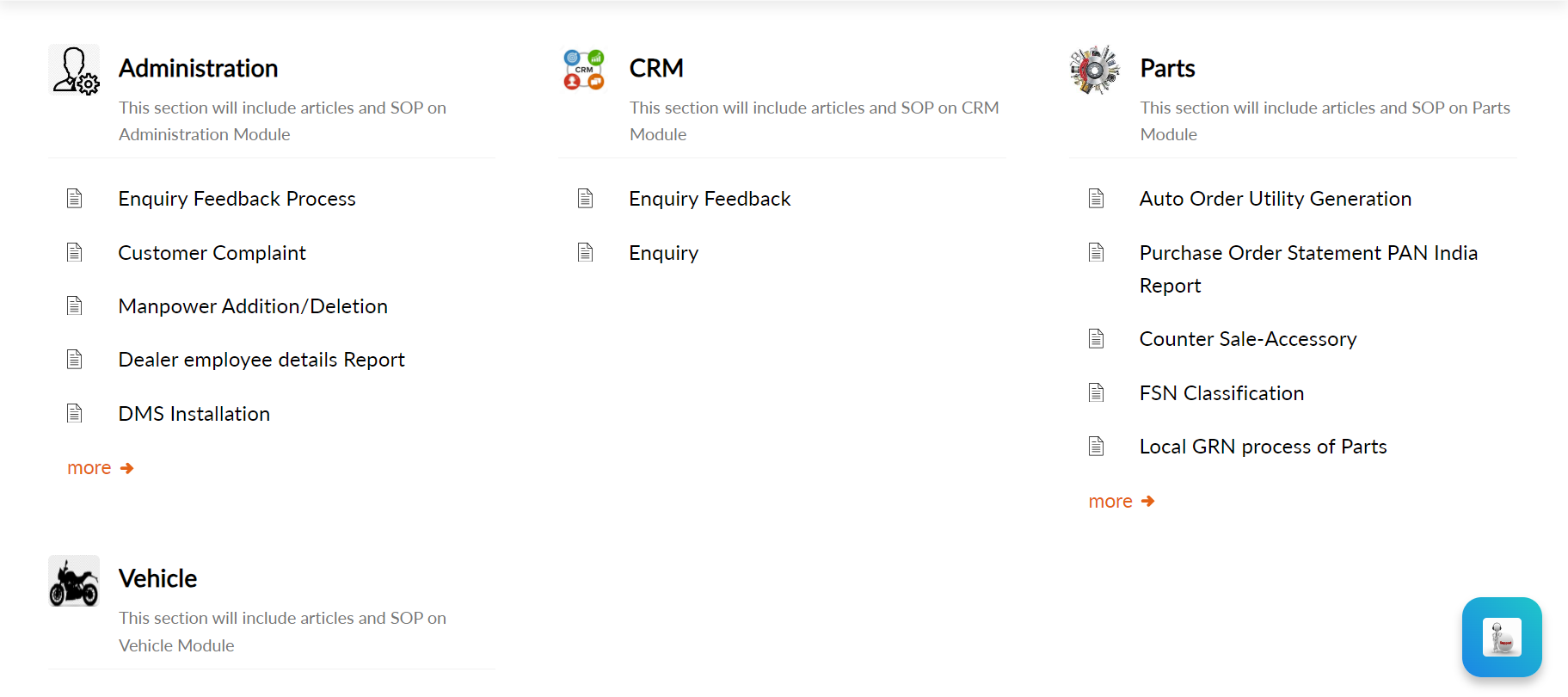The width and height of the screenshot is (1568, 697).
Task: Open the Parts section heading
Action: pyautogui.click(x=1167, y=69)
